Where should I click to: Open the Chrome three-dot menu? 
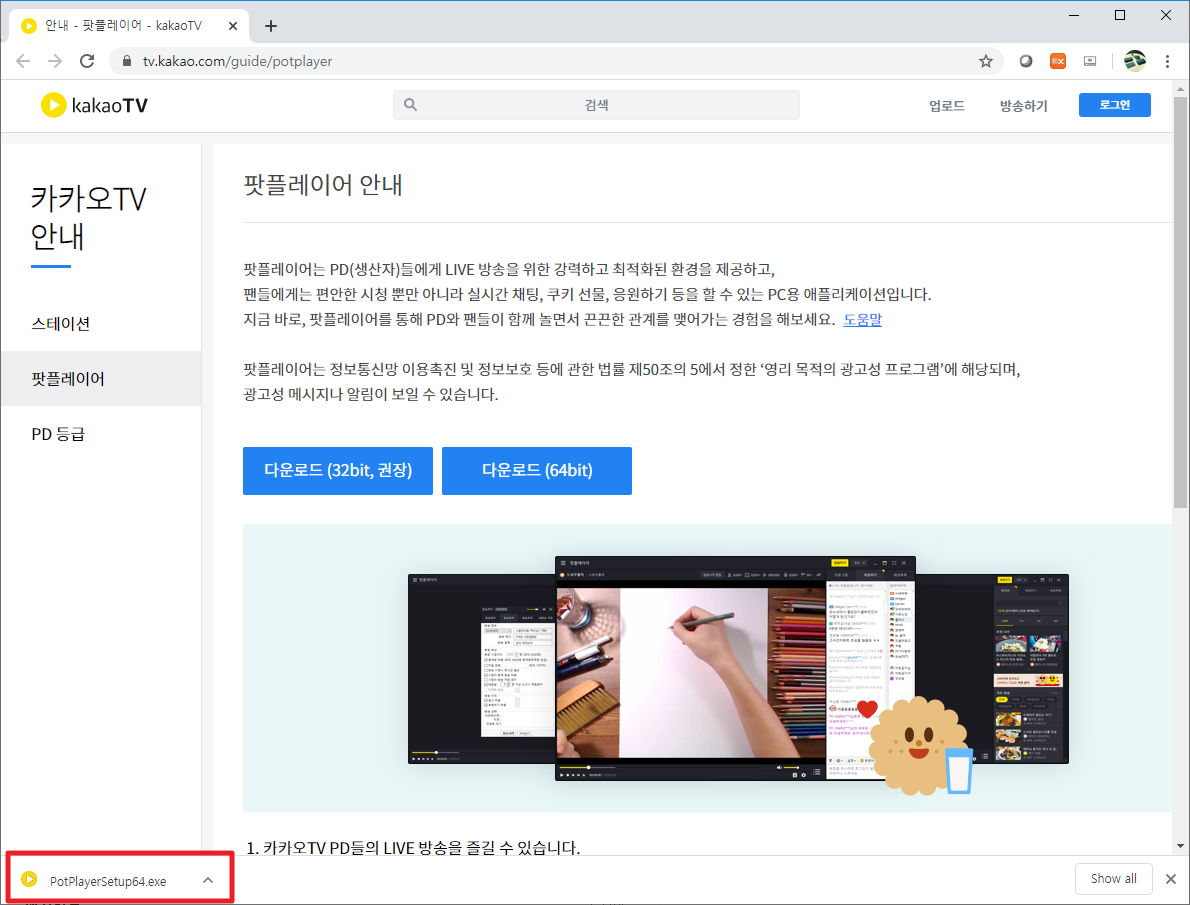1167,61
